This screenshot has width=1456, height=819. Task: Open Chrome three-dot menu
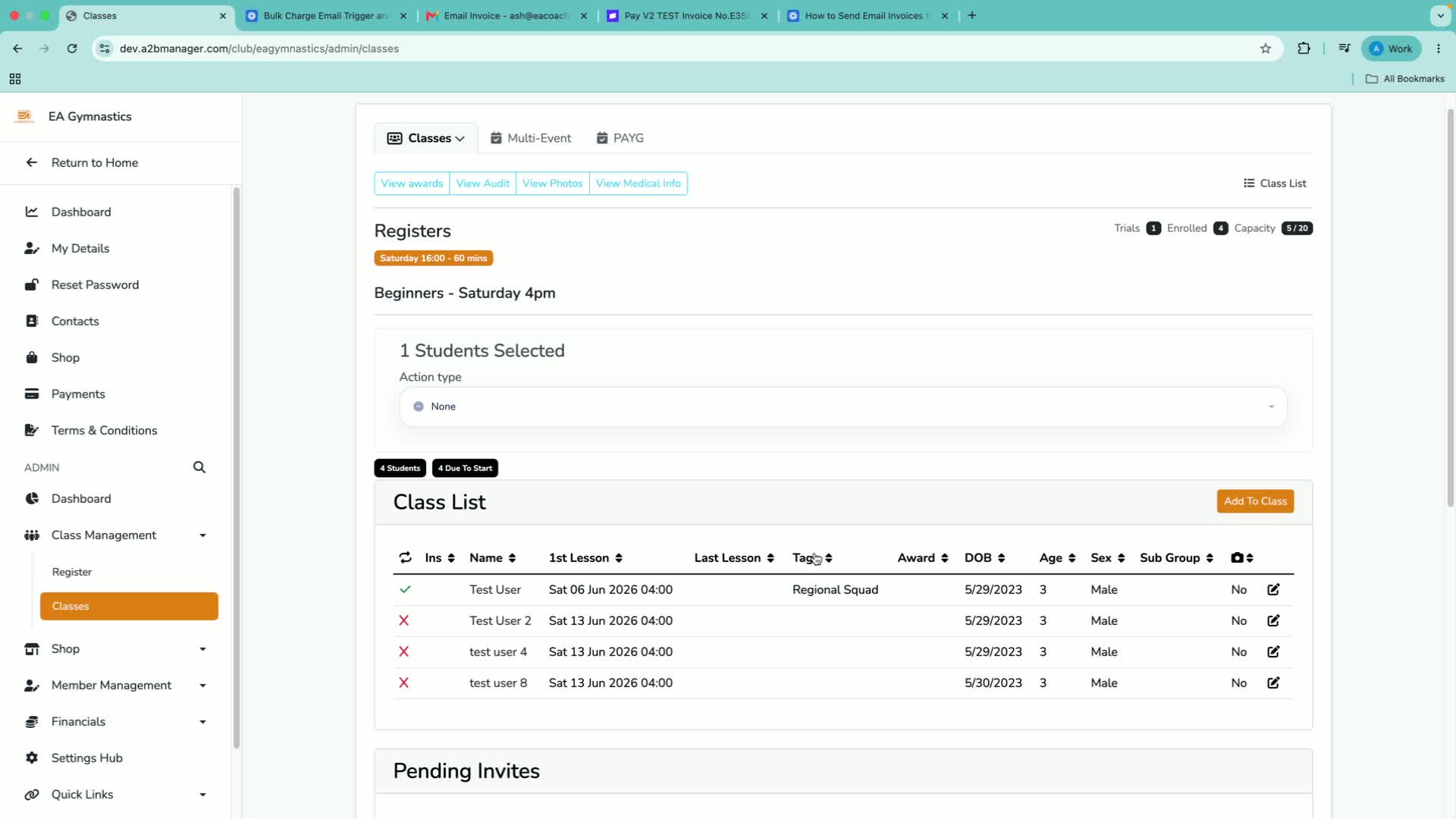click(1439, 49)
